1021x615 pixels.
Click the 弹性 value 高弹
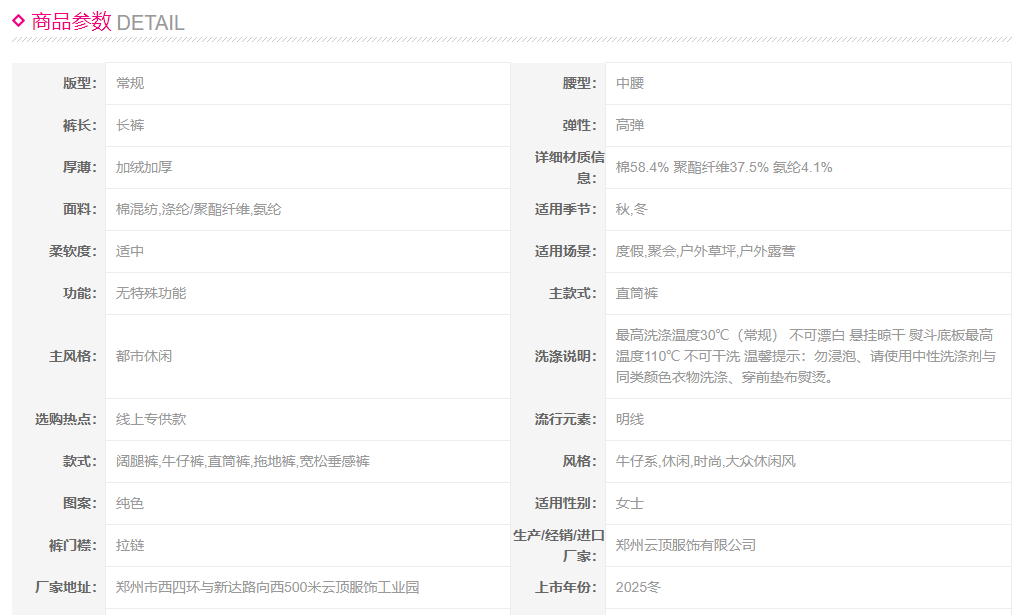click(630, 125)
